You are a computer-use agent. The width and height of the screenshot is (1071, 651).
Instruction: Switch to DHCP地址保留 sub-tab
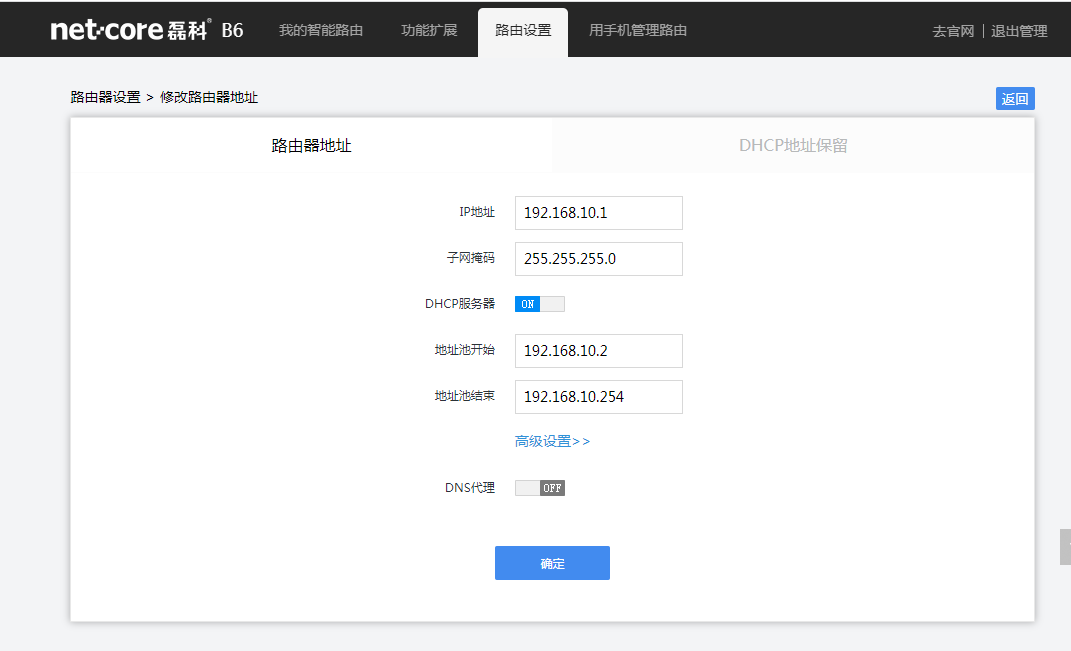[793, 145]
